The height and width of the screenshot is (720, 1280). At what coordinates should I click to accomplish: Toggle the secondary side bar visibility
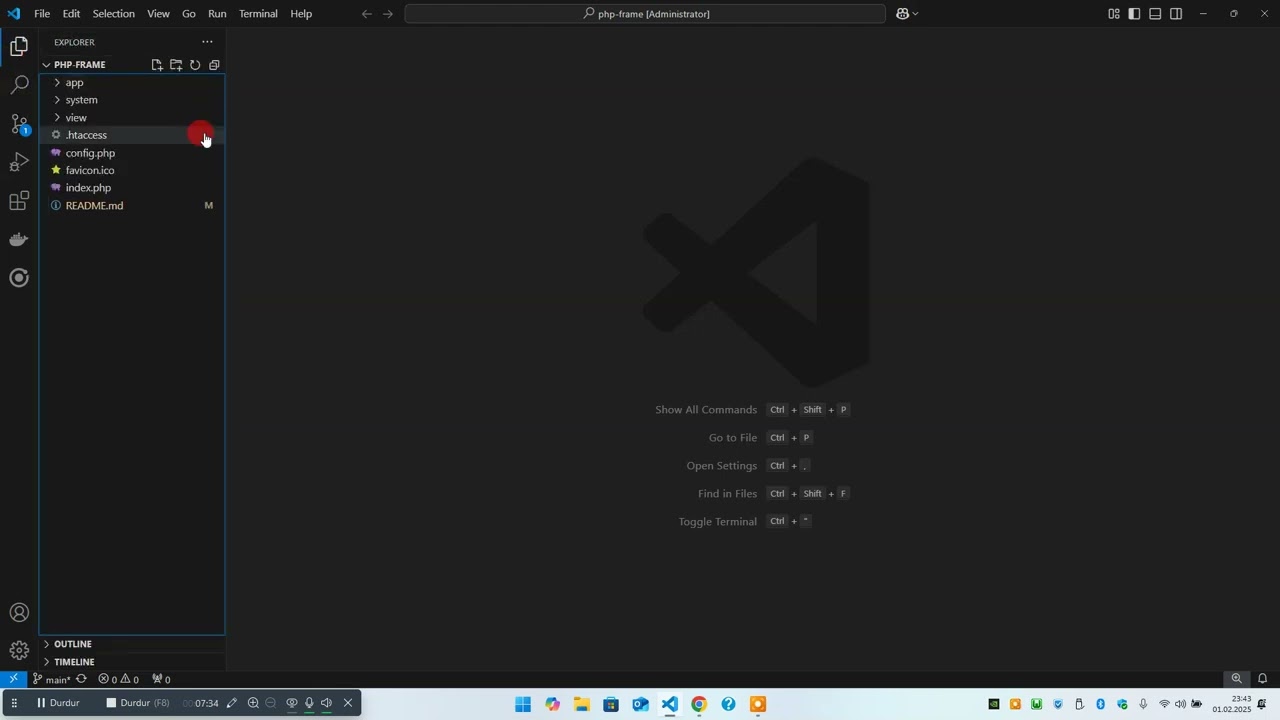pos(1176,14)
